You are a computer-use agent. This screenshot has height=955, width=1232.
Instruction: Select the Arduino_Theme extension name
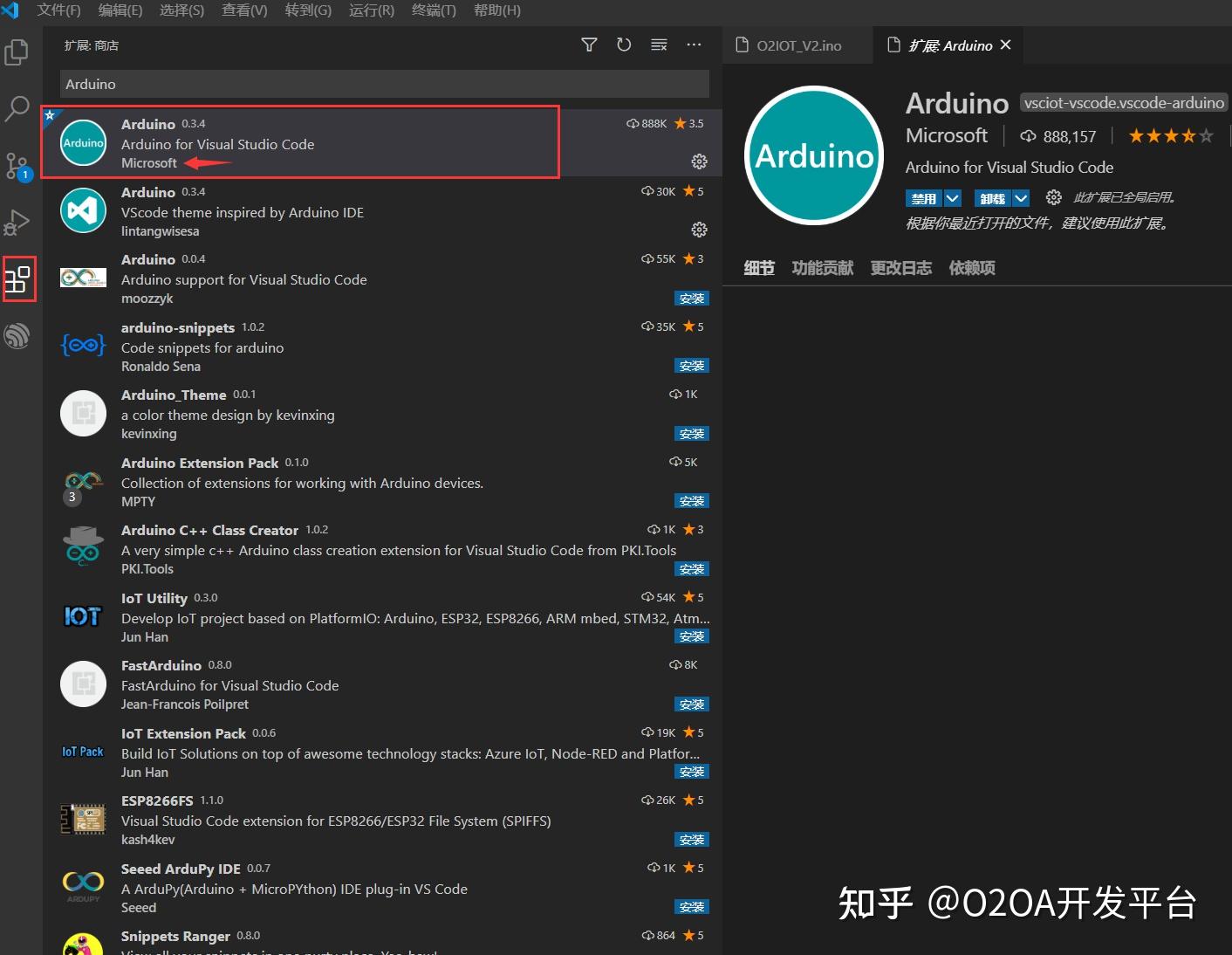tap(174, 395)
